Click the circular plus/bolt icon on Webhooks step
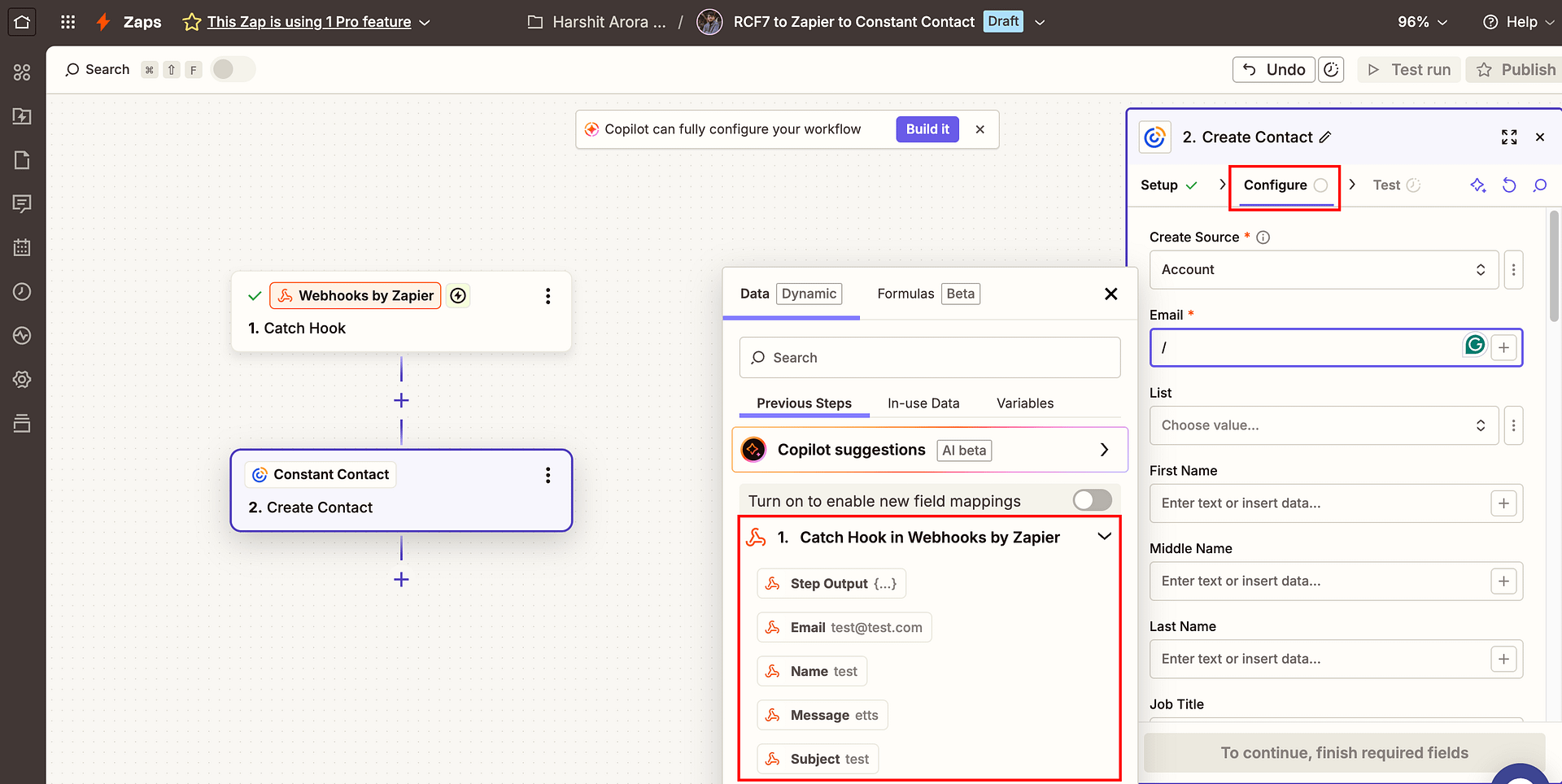This screenshot has width=1562, height=784. [459, 296]
